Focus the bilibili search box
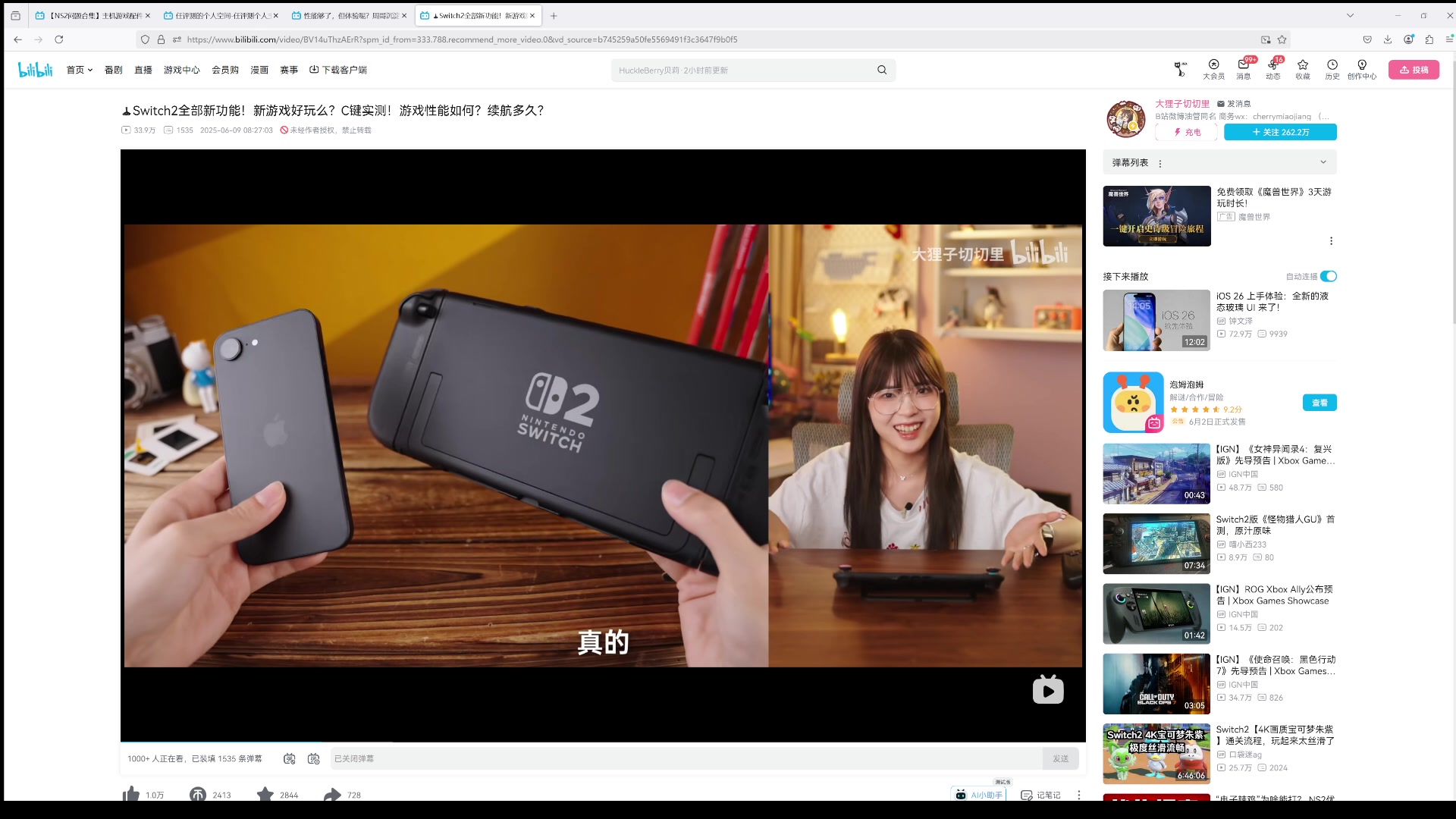The image size is (1456, 819). pos(743,70)
